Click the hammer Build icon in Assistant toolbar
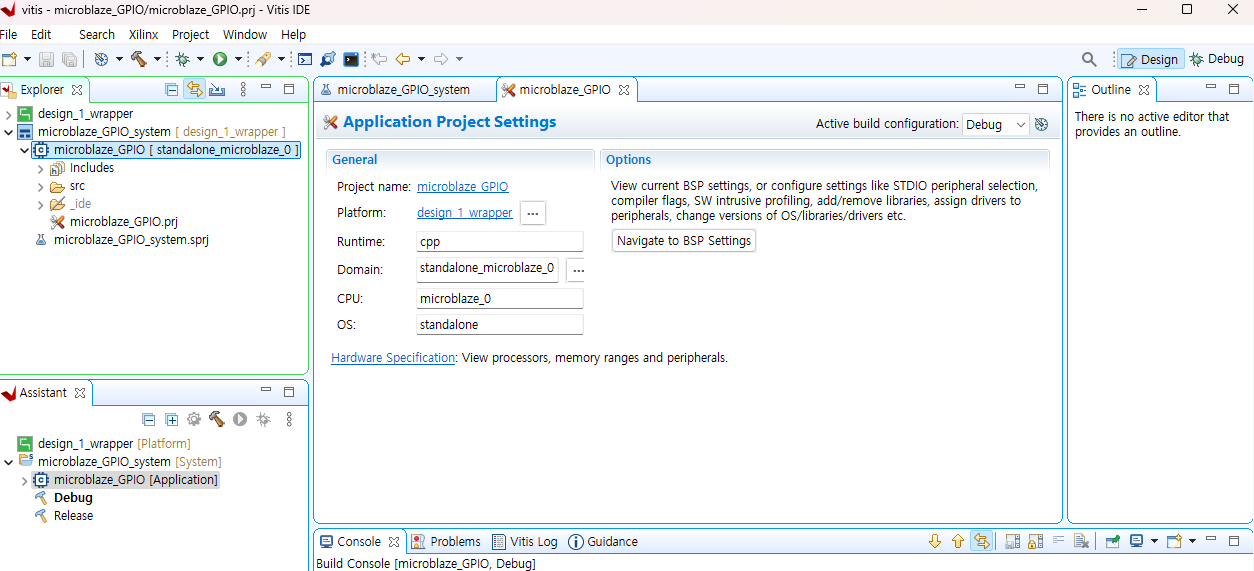 pos(217,419)
